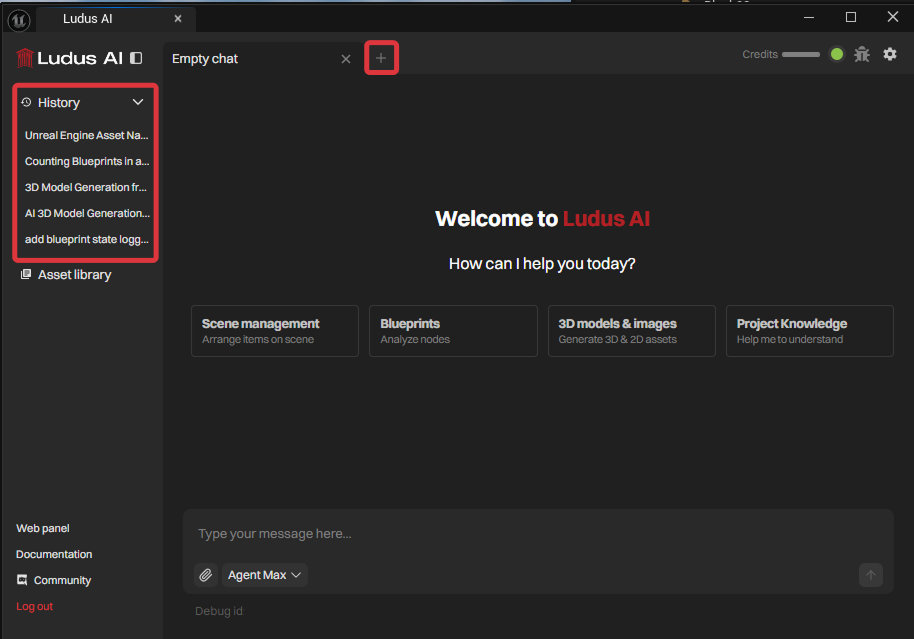Click the Credits progress bar

(800, 54)
